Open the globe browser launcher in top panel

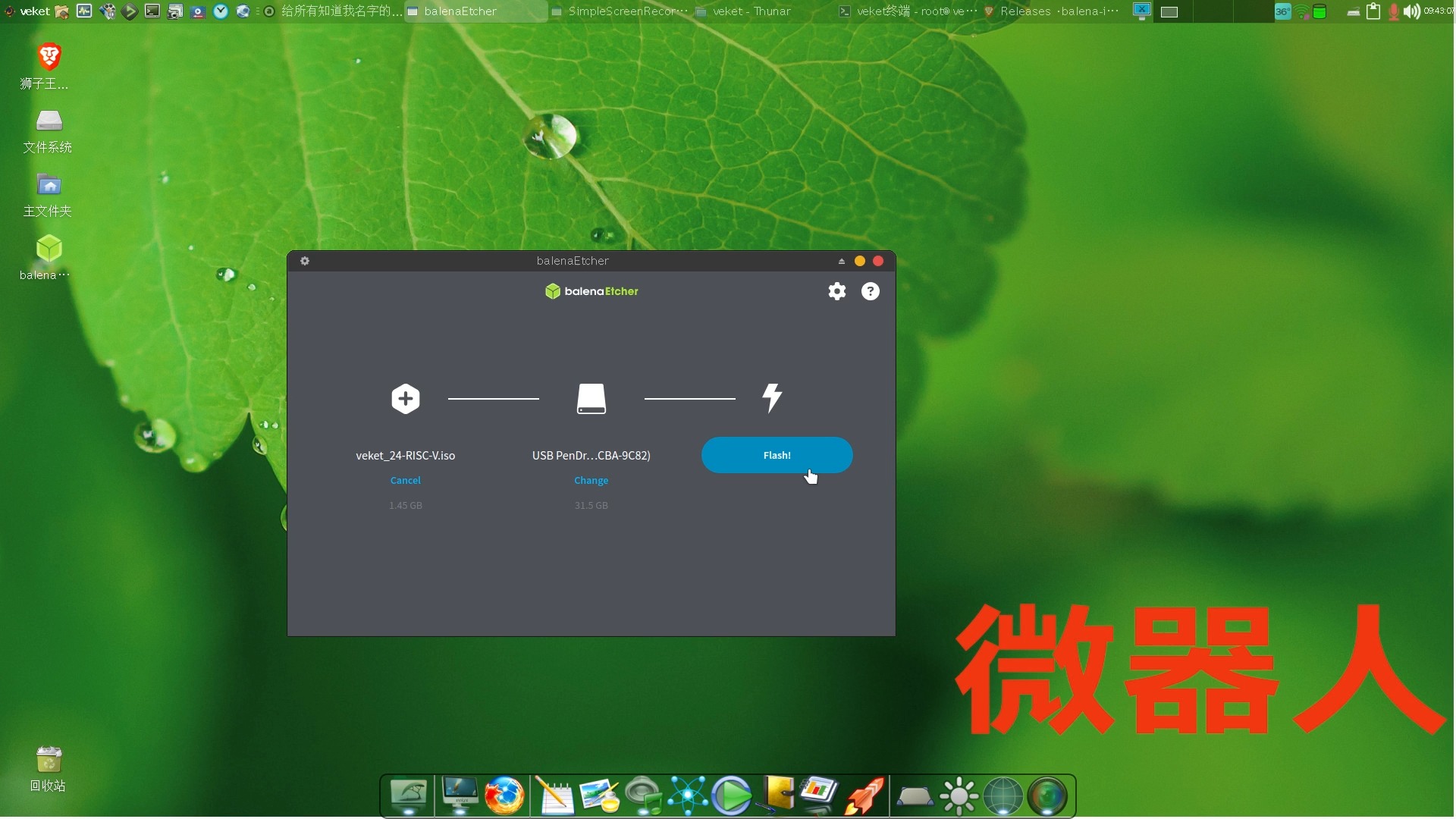(x=243, y=11)
